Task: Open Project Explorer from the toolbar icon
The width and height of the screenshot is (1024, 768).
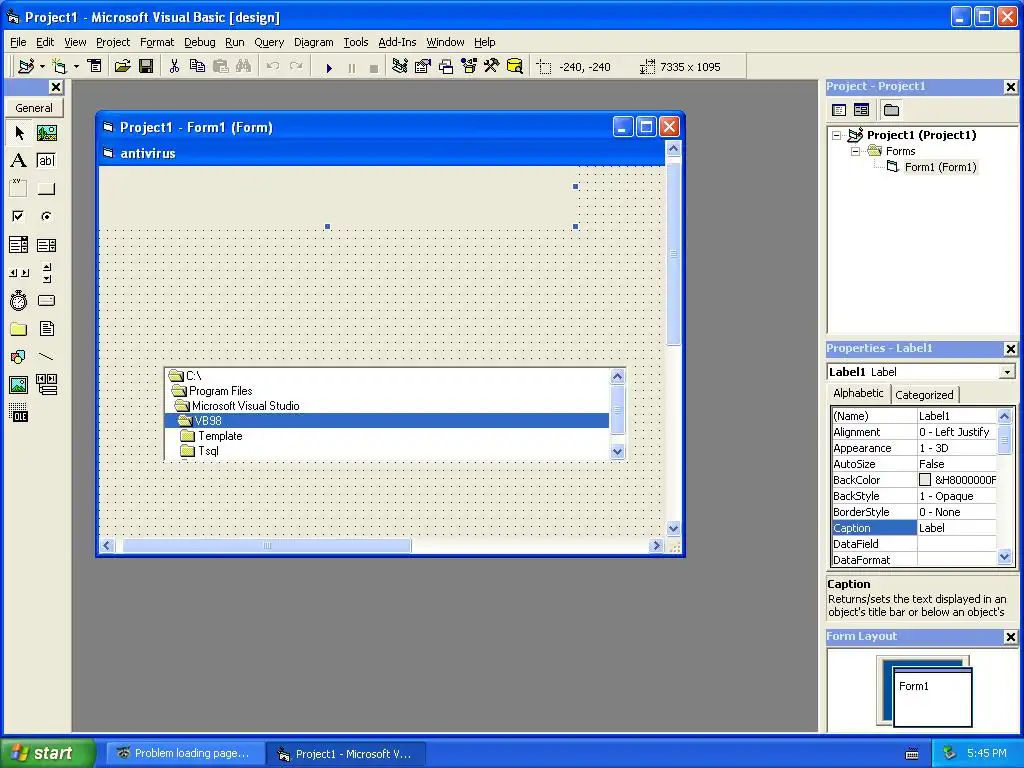Action: pos(400,66)
